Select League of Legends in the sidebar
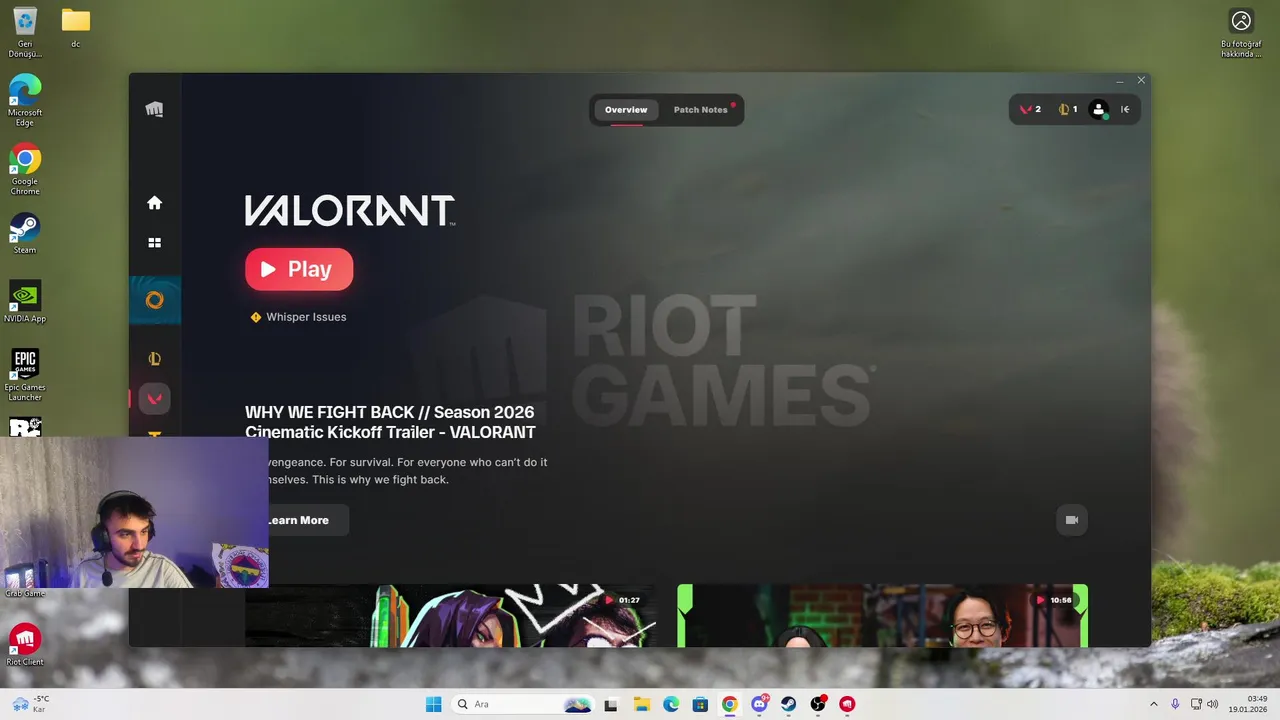The image size is (1280, 720). point(154,359)
